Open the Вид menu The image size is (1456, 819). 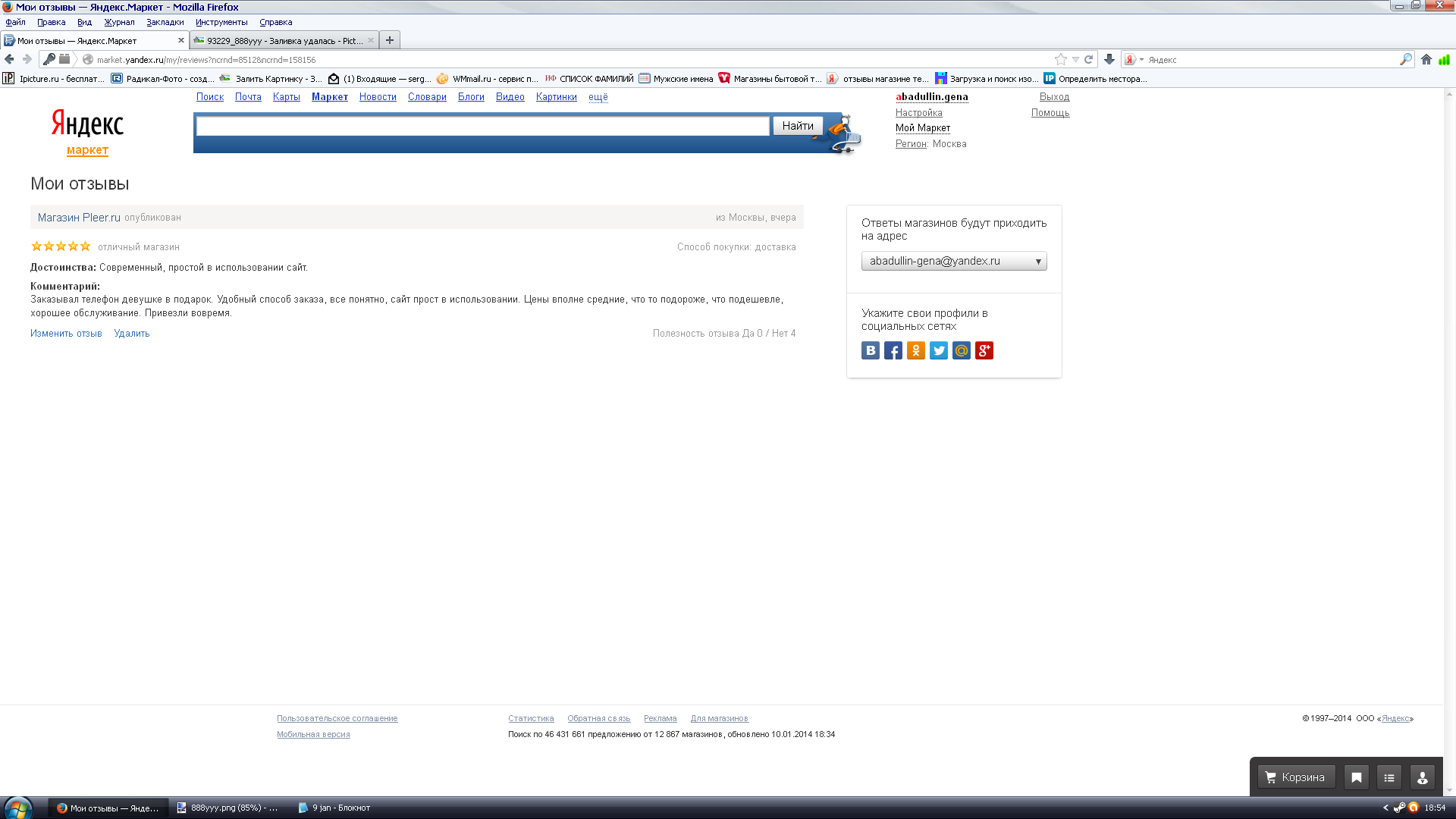(85, 22)
